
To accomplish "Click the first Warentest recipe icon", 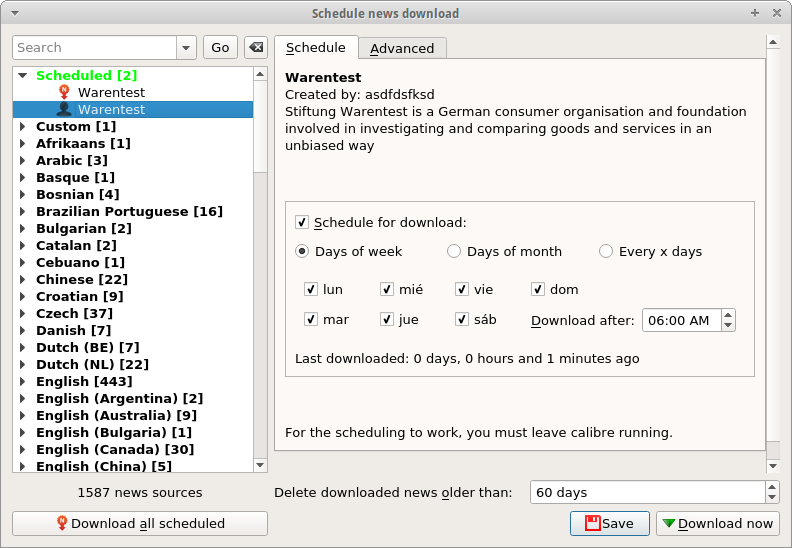I will click(64, 92).
